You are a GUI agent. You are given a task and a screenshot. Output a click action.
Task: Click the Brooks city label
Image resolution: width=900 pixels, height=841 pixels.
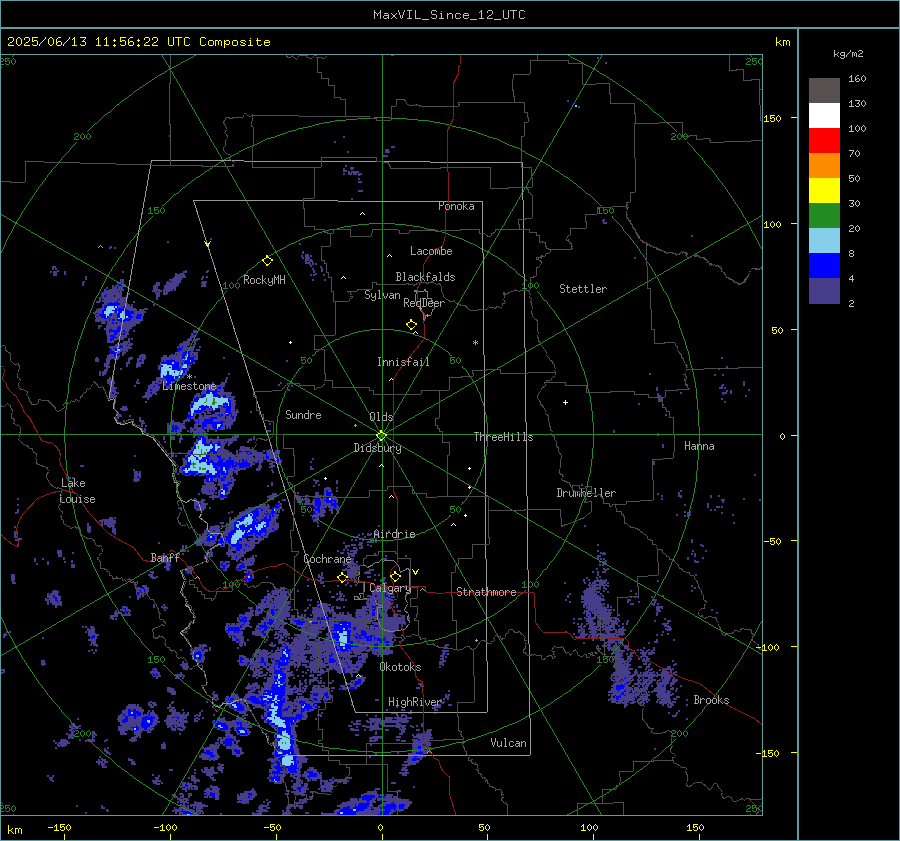pos(711,700)
